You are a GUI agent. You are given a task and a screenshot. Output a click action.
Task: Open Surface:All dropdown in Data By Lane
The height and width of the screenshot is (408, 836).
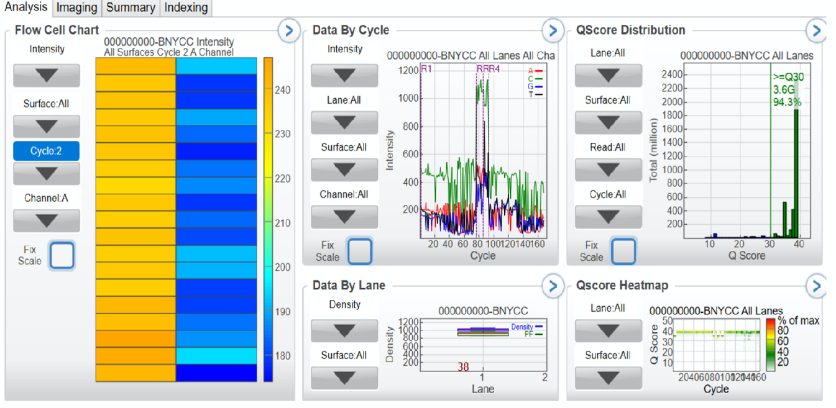344,378
